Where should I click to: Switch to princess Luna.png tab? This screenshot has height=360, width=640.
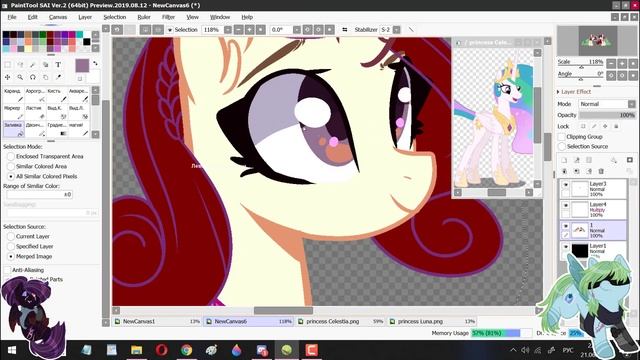click(x=432, y=322)
